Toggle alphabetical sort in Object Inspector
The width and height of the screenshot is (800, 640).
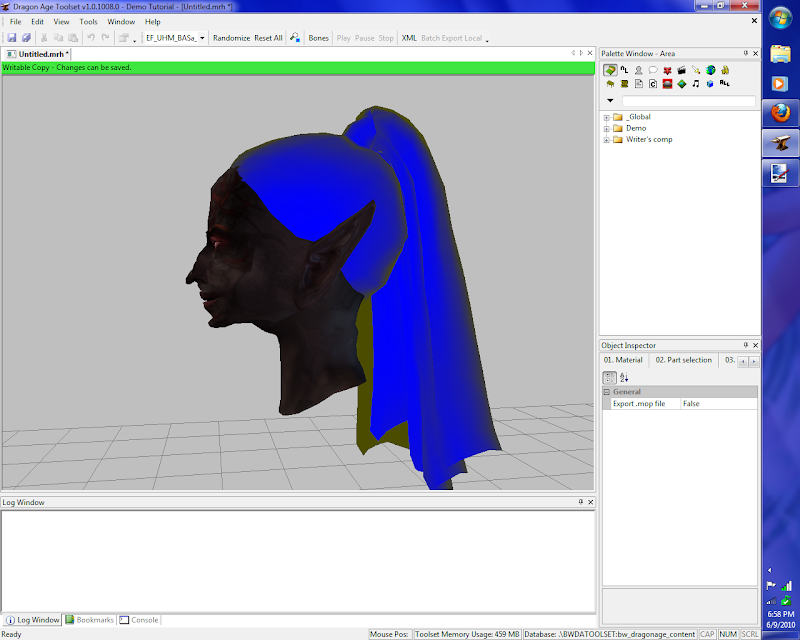[624, 377]
